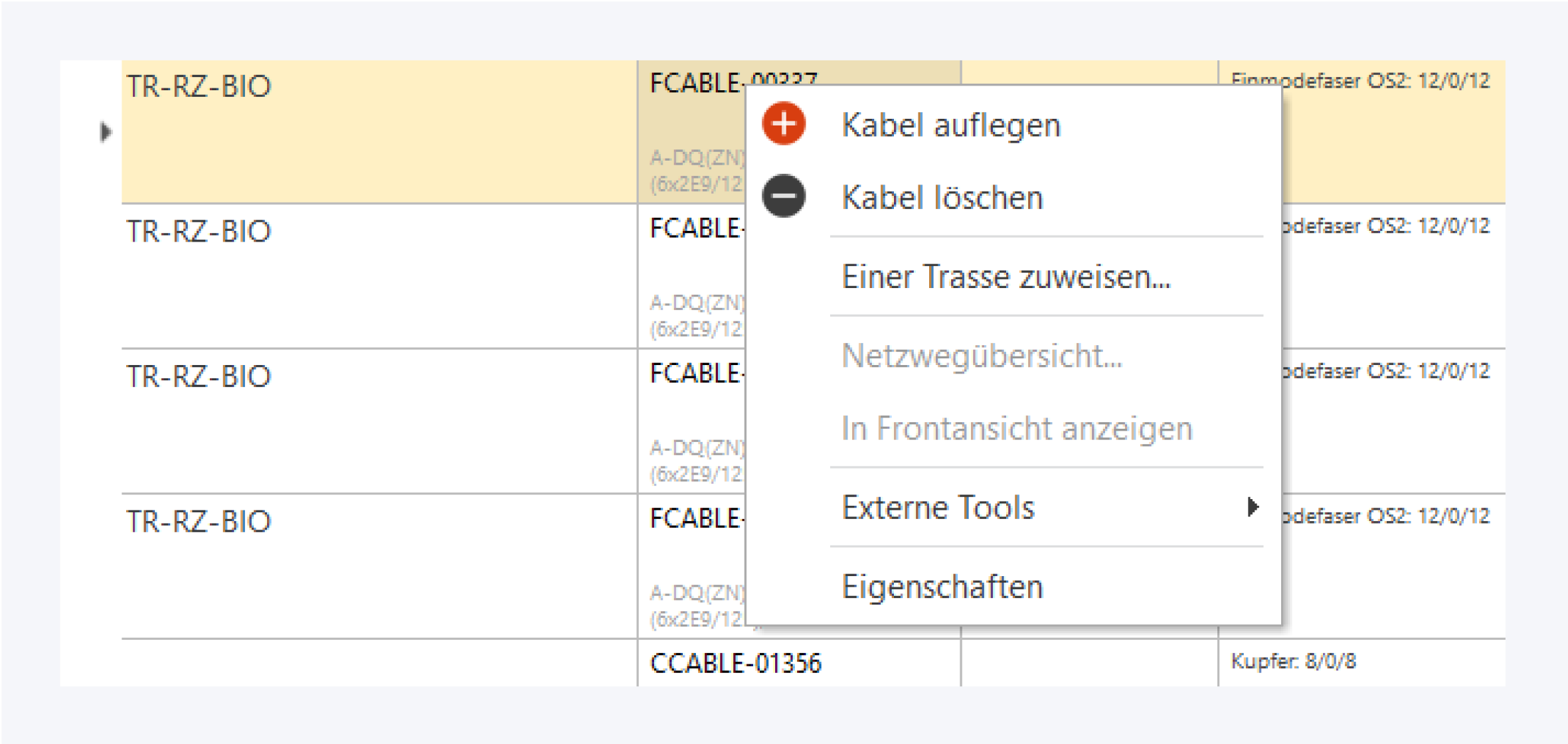
Task: Choose Einer Trasse zuweisen... from context menu
Action: coord(1005,277)
